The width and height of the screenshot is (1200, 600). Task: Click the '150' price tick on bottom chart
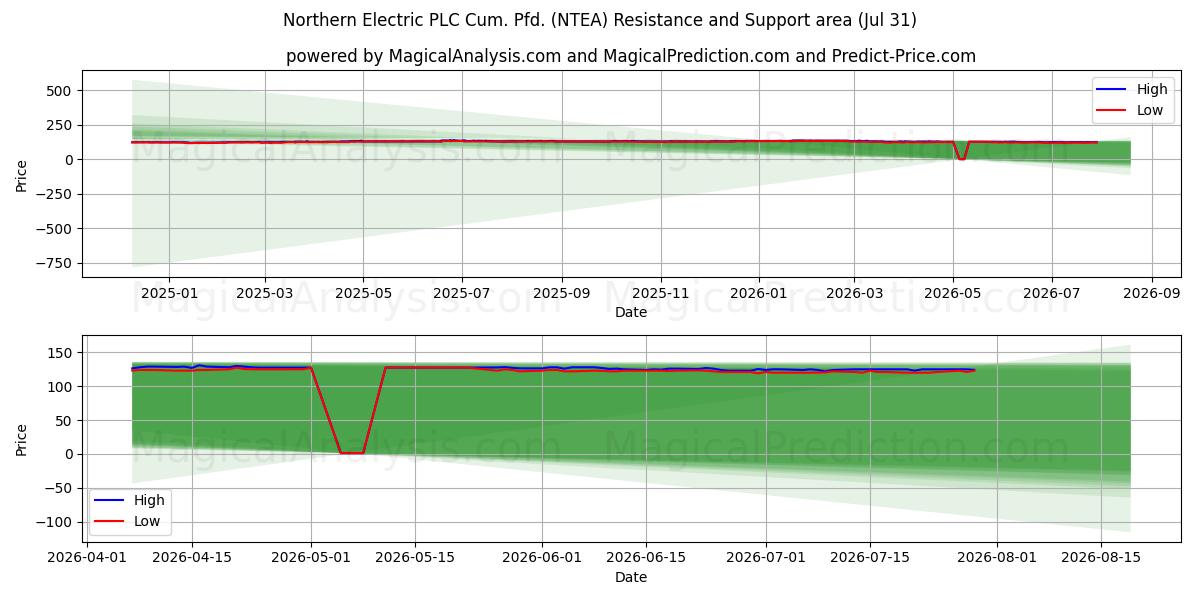tap(61, 353)
